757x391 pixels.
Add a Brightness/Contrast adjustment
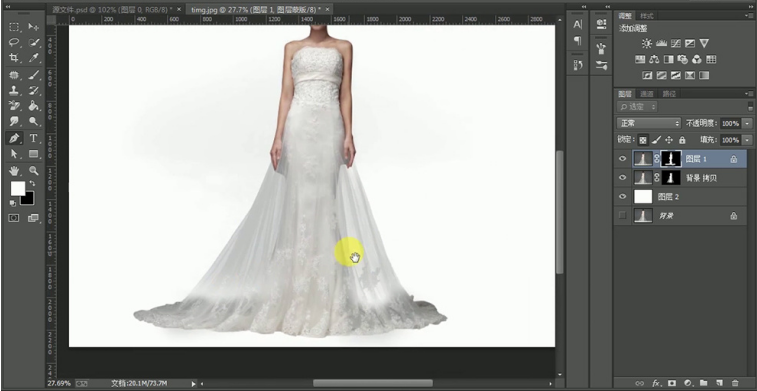point(647,43)
